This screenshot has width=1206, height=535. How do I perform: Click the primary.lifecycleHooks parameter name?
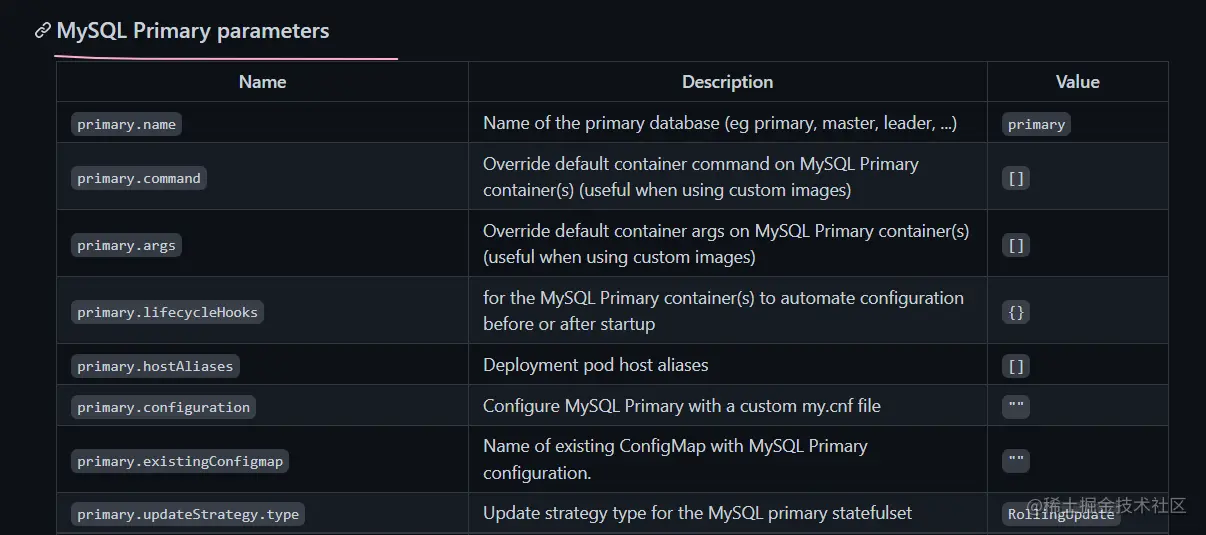167,312
